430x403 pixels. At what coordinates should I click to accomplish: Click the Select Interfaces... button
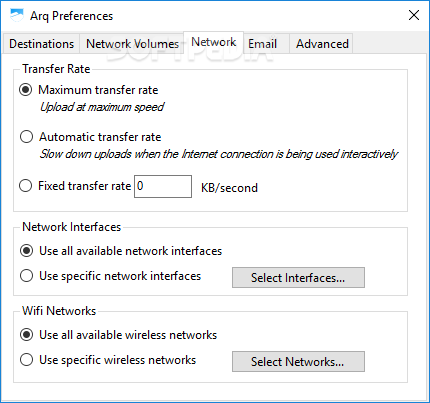click(x=298, y=277)
